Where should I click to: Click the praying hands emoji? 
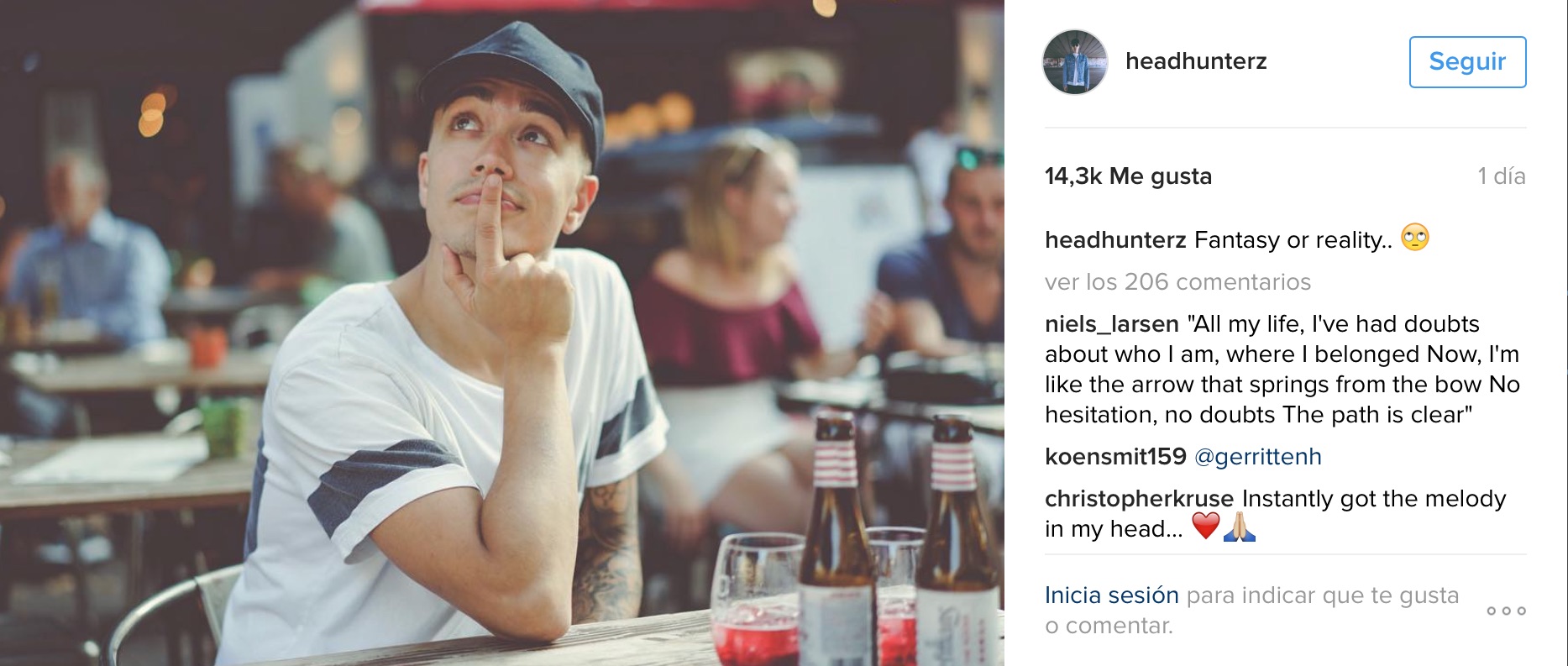click(1240, 527)
